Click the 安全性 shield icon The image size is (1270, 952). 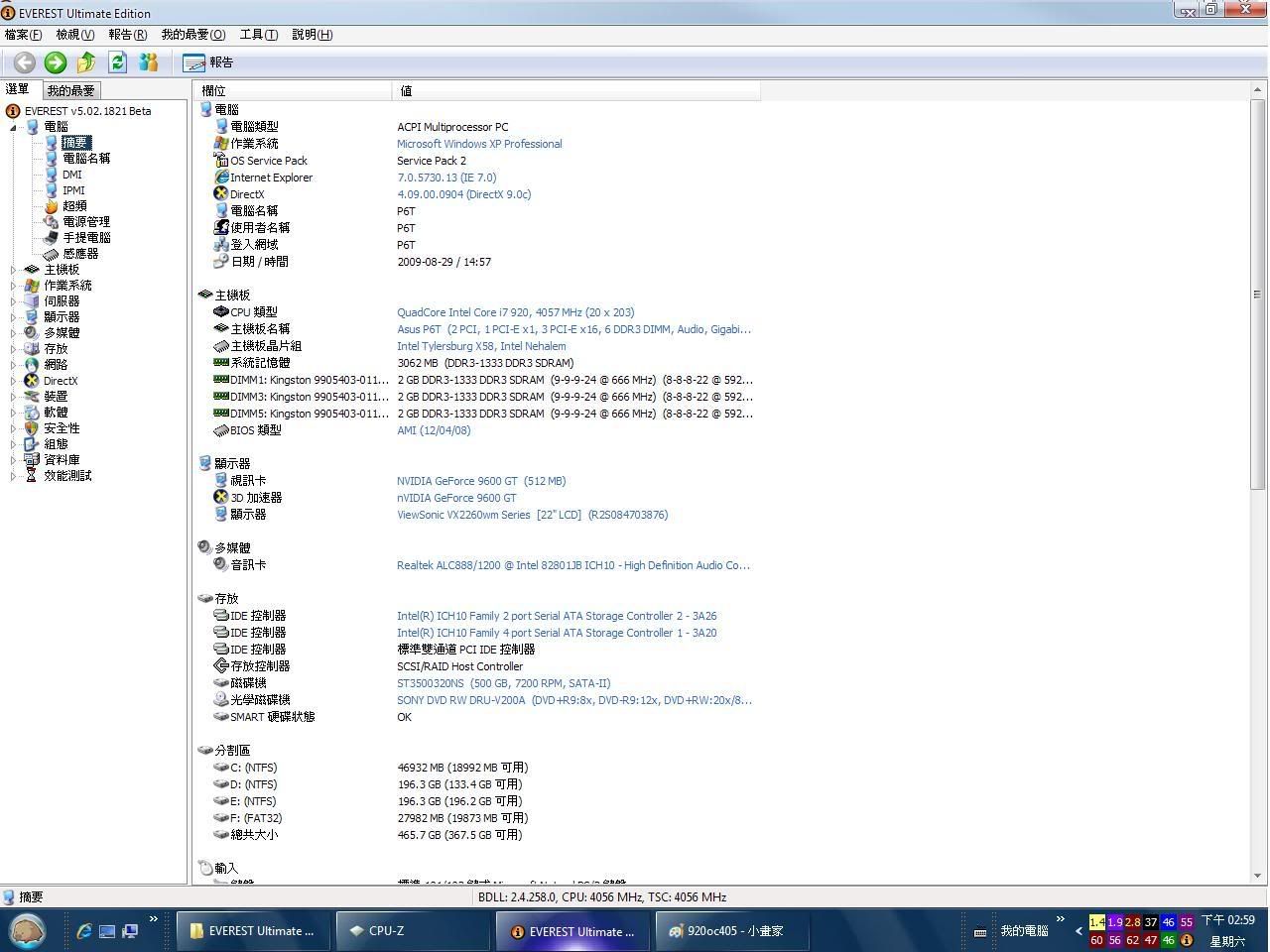pos(32,428)
